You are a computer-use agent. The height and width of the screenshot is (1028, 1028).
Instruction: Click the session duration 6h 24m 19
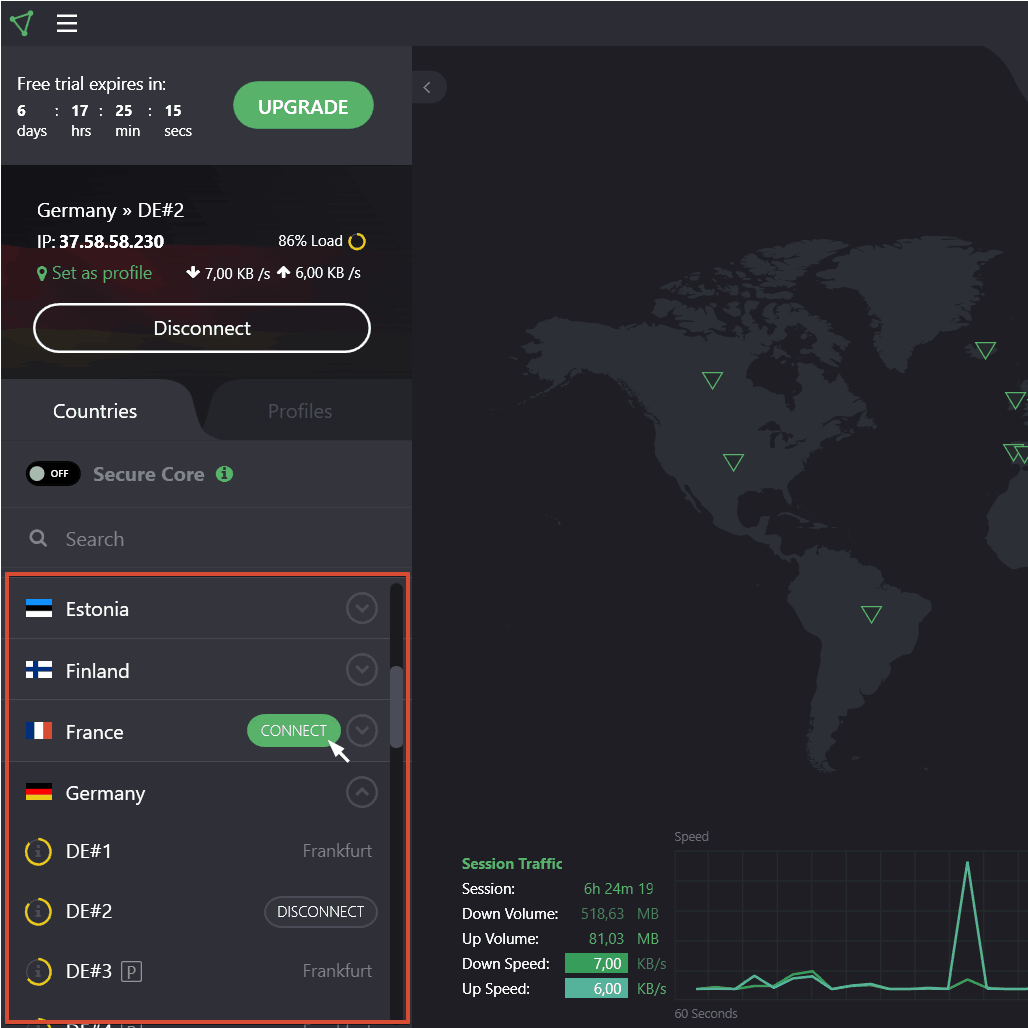[618, 888]
